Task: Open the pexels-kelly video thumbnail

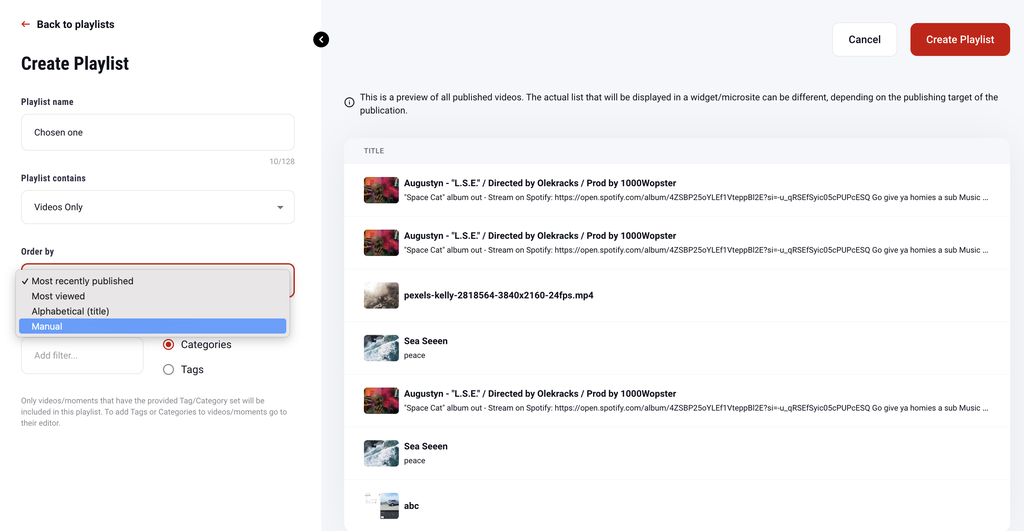Action: (x=381, y=295)
